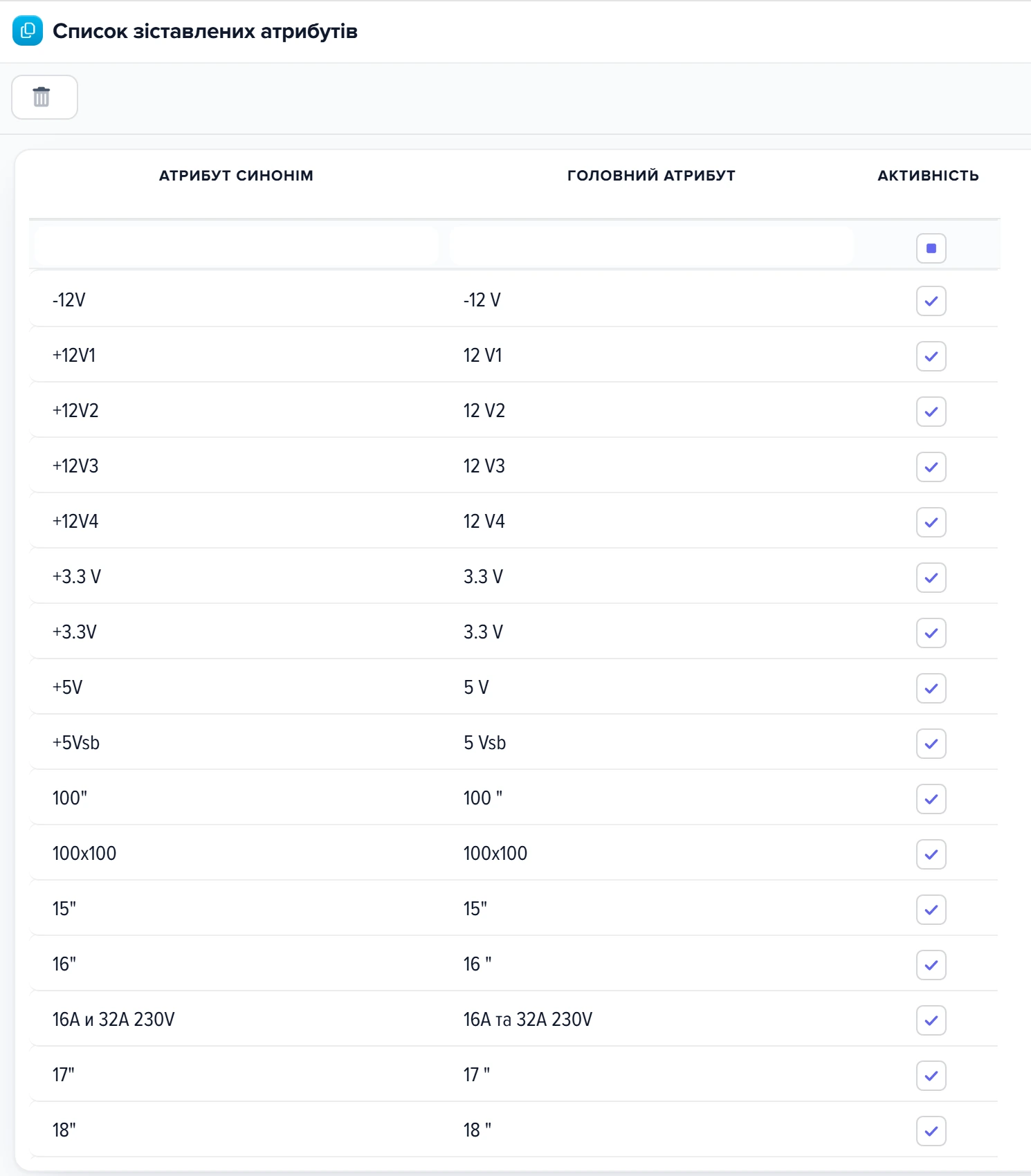This screenshot has width=1031, height=1176.
Task: Click the trash delete button
Action: 44,97
